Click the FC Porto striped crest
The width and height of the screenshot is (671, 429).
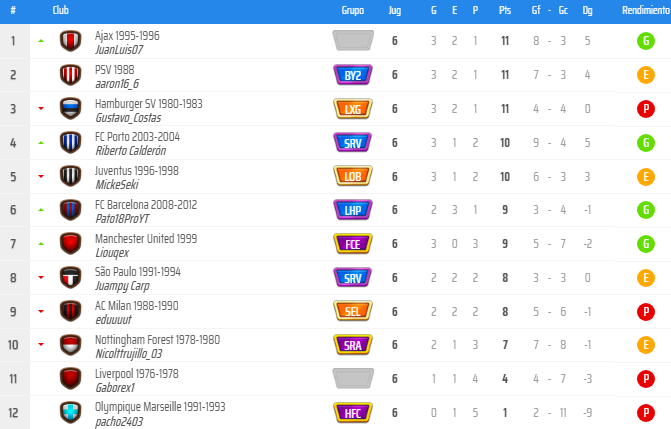click(x=70, y=143)
